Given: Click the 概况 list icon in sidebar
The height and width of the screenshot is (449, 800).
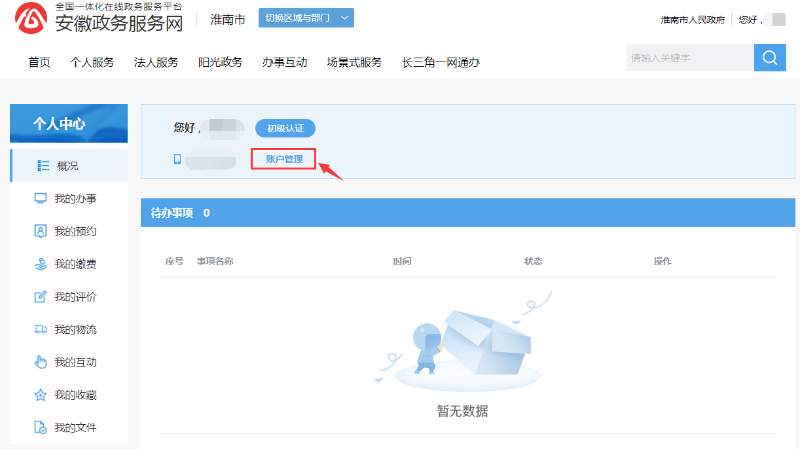Looking at the screenshot, I should (42, 165).
